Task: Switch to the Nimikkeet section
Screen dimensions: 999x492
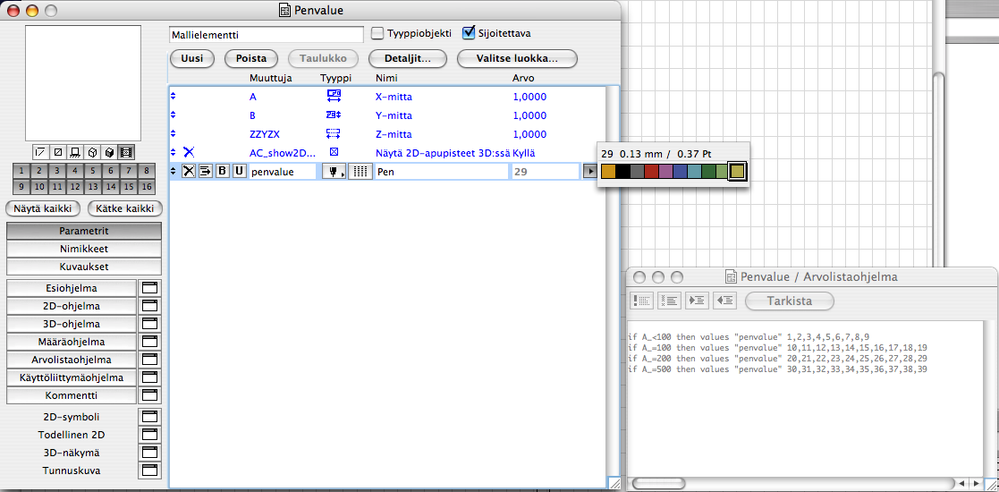Action: pos(84,249)
